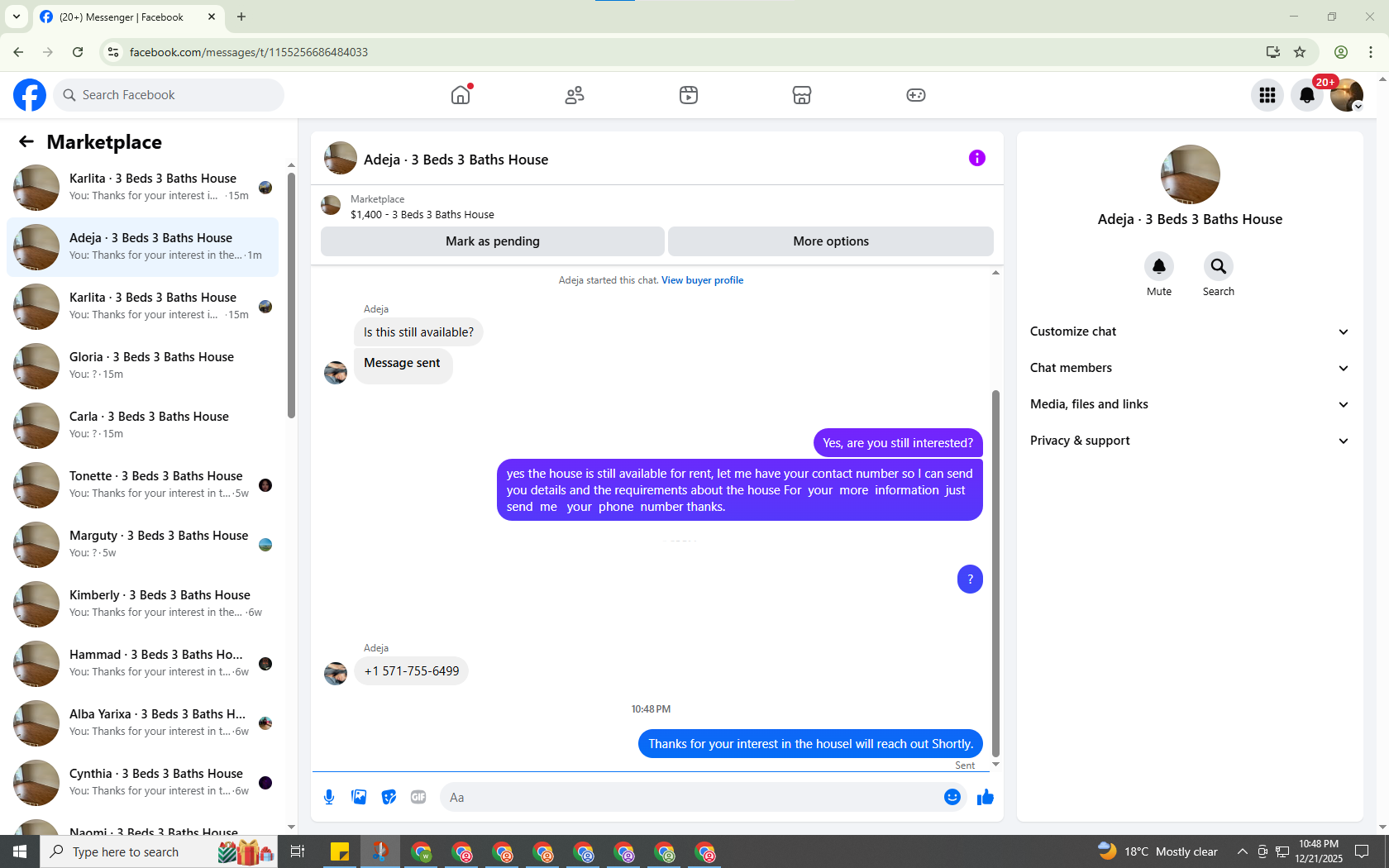Open the More options menu for listing
The height and width of the screenshot is (868, 1389).
pos(831,241)
